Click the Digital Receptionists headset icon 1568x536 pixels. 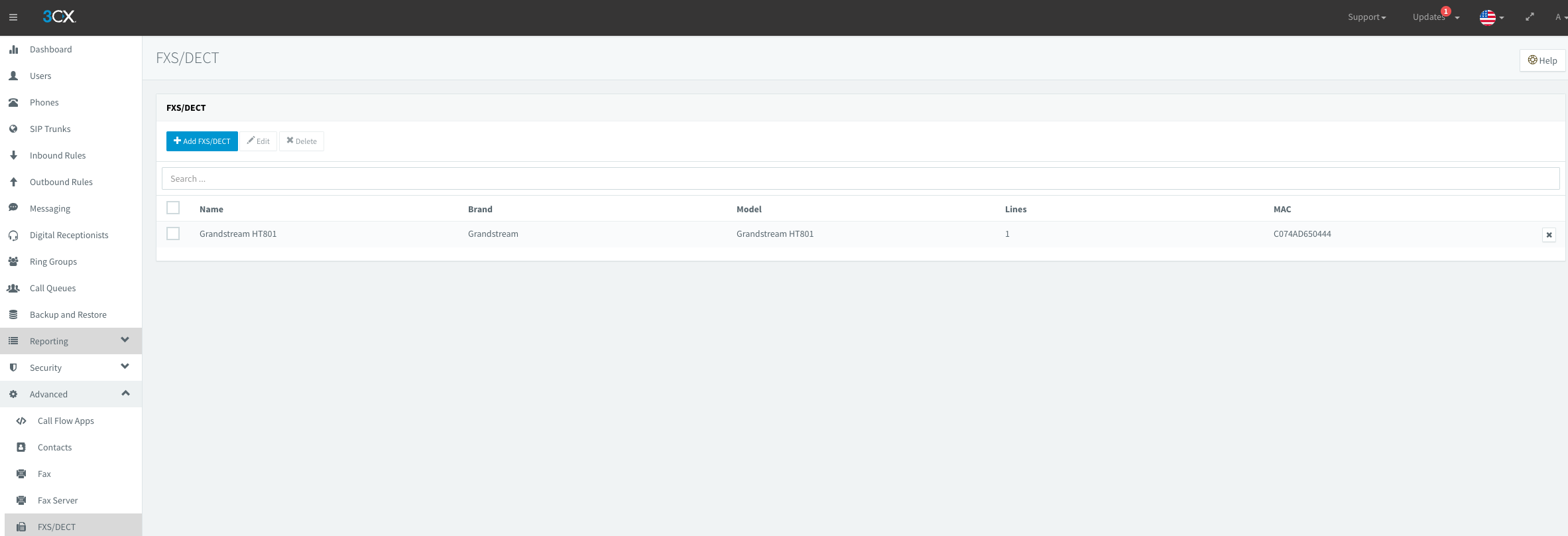point(13,235)
